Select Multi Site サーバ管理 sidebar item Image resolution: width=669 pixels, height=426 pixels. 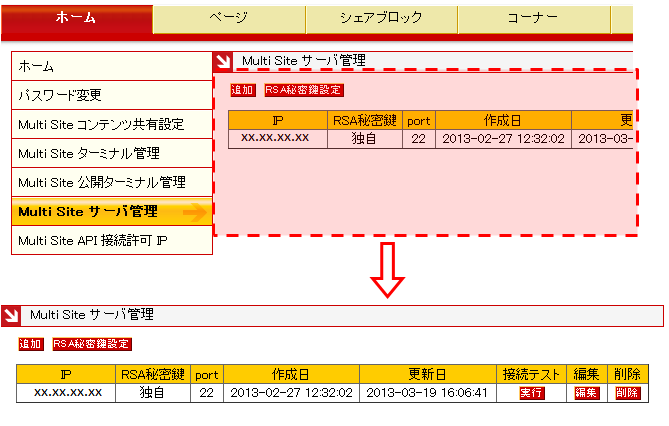click(112, 211)
